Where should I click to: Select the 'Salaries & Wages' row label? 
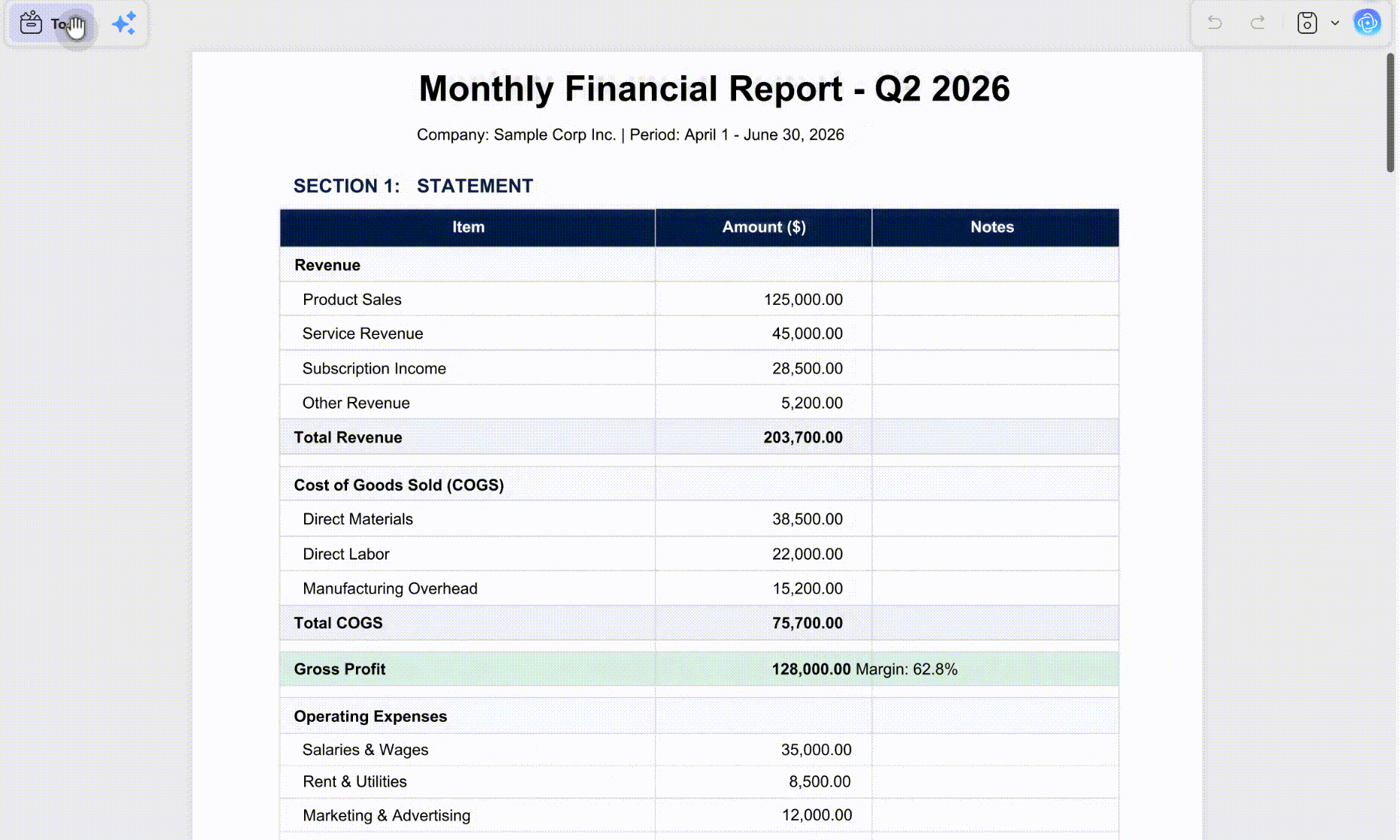click(365, 750)
